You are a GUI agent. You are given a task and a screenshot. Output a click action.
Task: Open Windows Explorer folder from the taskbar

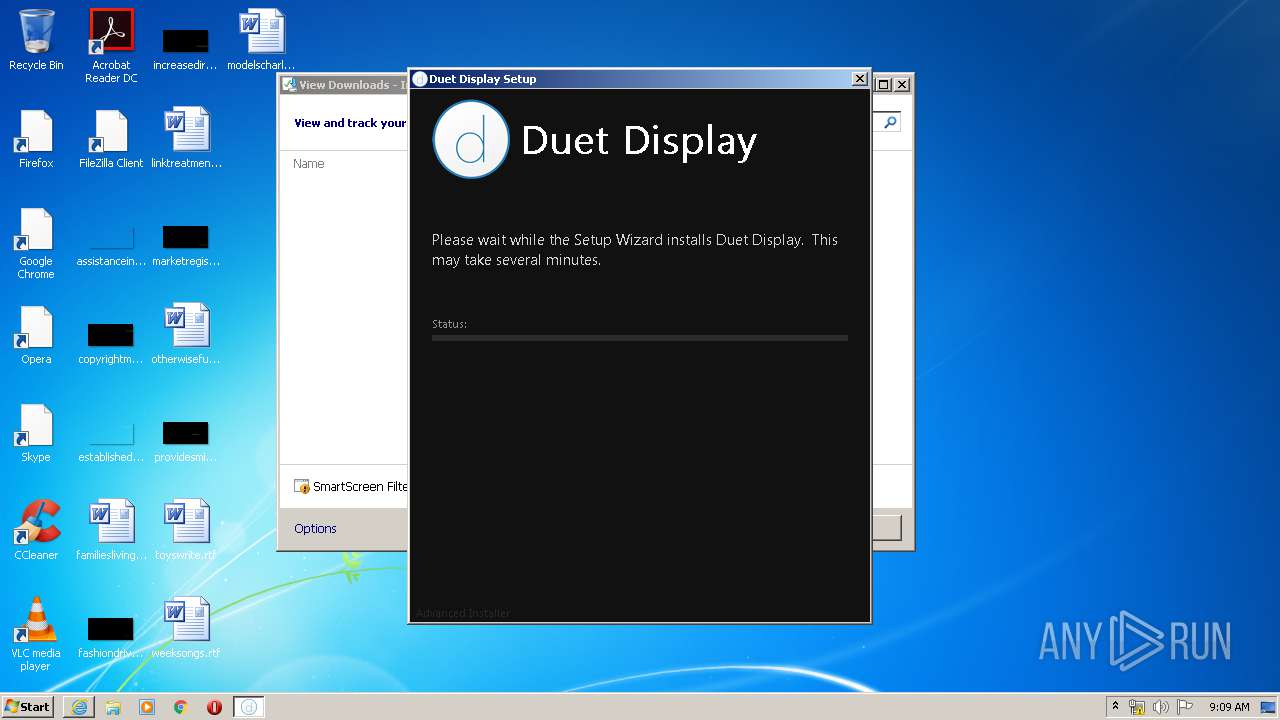113,707
